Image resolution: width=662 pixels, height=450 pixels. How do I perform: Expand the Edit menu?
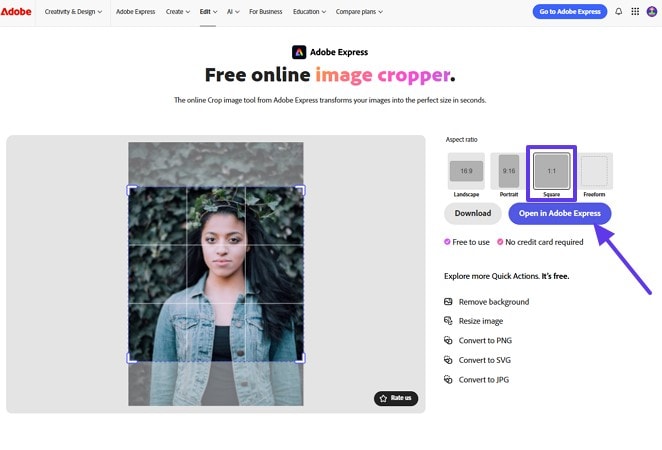[208, 12]
